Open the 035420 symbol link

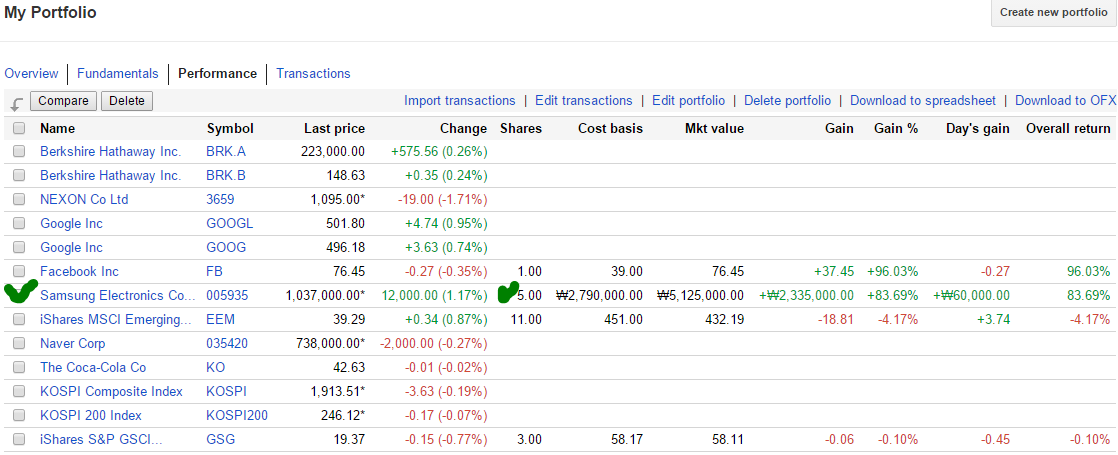(x=227, y=344)
